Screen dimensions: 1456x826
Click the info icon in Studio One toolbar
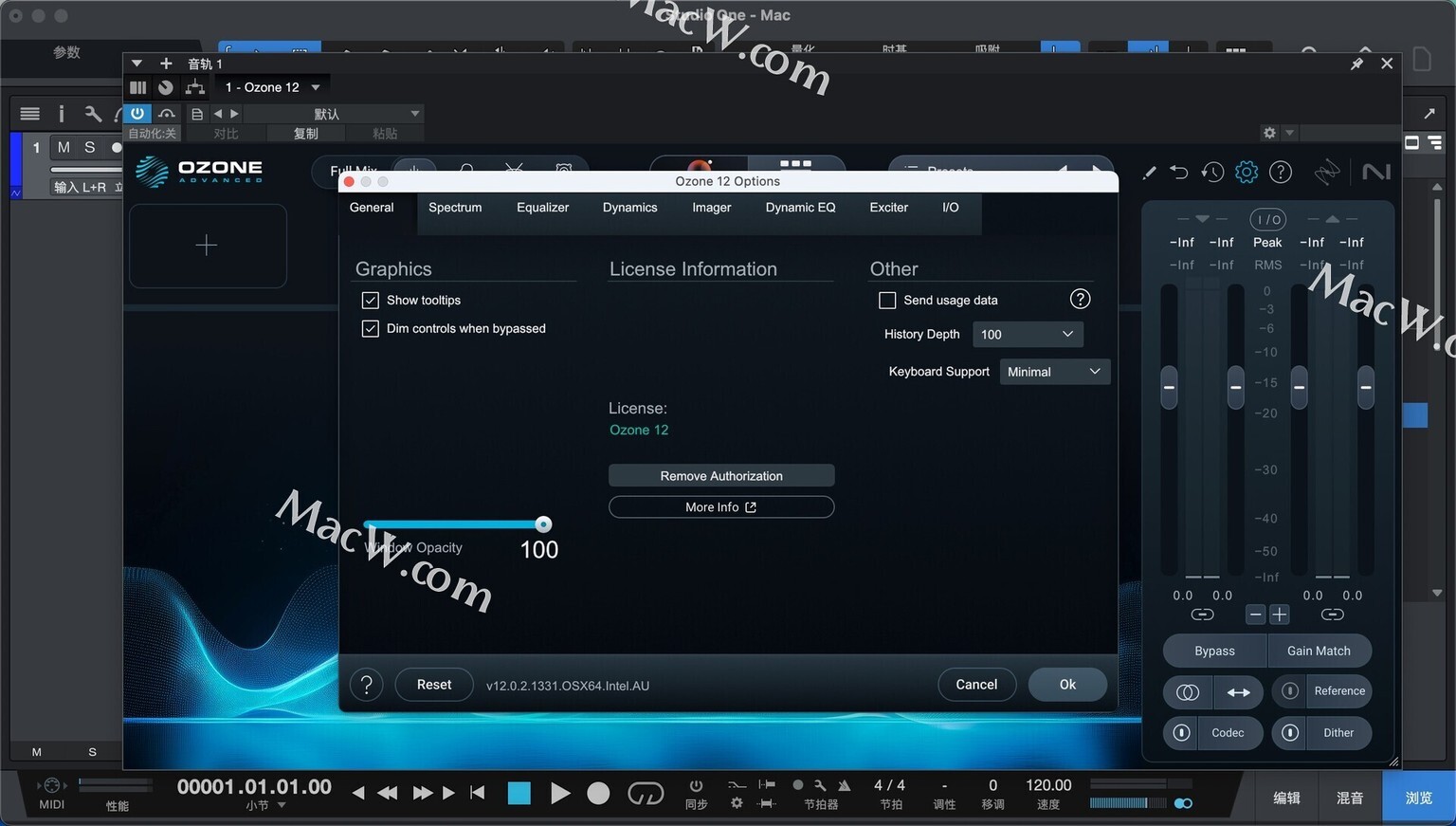[x=62, y=114]
